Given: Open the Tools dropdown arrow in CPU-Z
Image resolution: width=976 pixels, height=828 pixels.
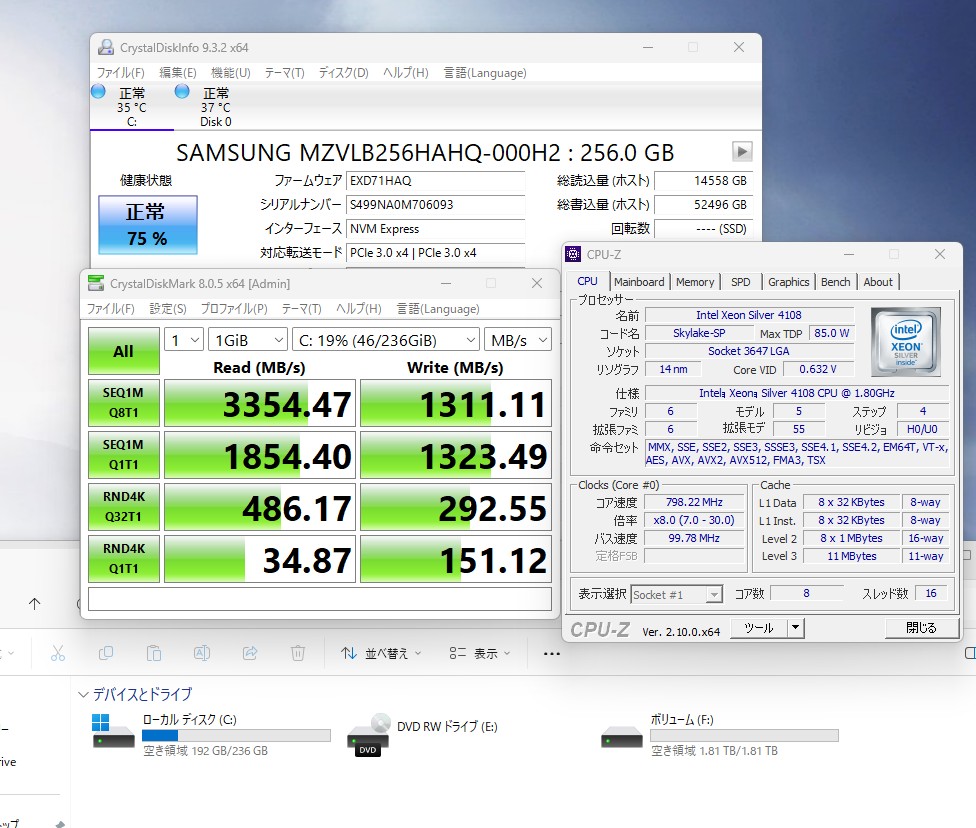Looking at the screenshot, I should (x=795, y=628).
